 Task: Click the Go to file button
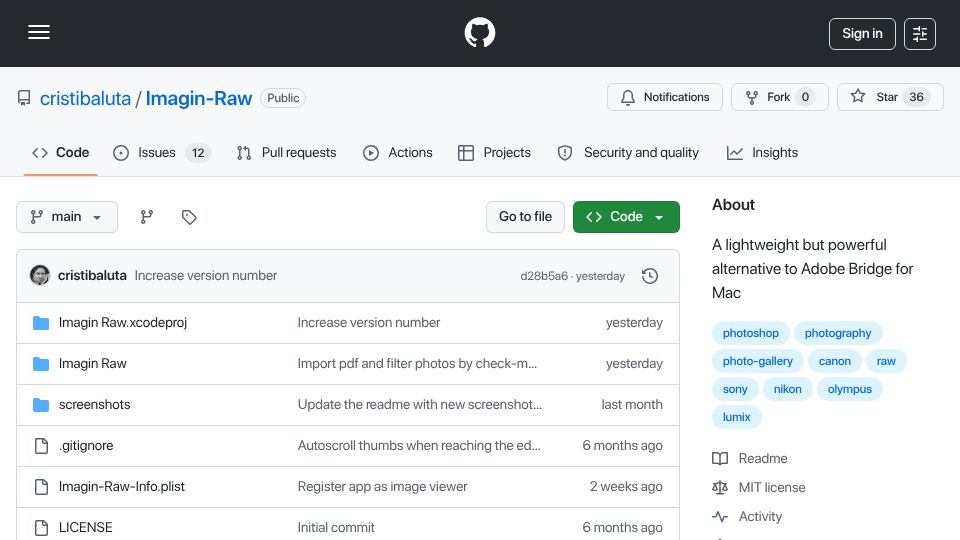[525, 217]
